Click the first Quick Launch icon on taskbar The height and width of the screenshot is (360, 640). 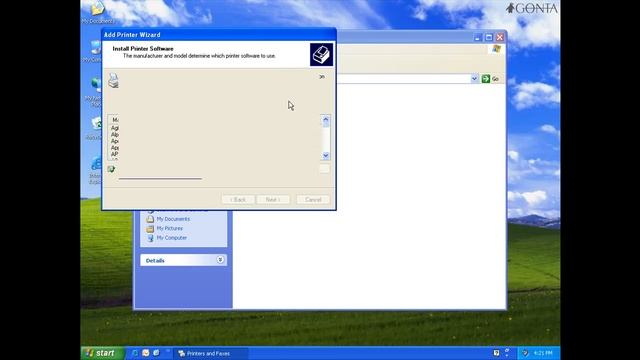[135, 353]
